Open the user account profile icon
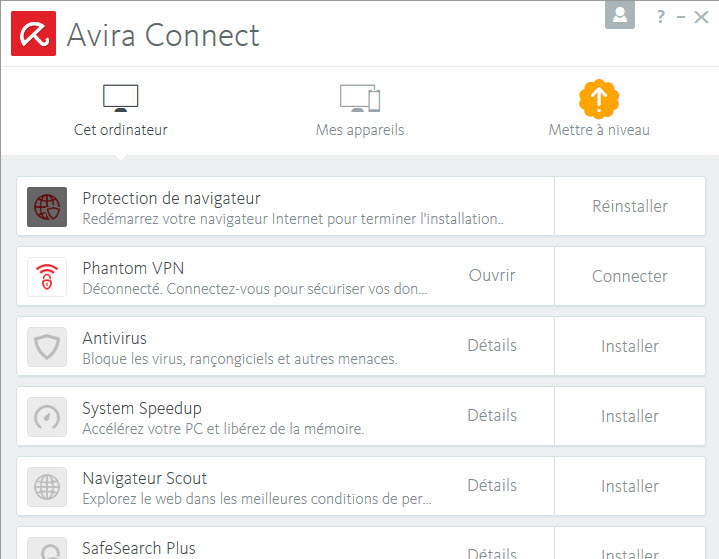719x559 pixels. (x=620, y=15)
